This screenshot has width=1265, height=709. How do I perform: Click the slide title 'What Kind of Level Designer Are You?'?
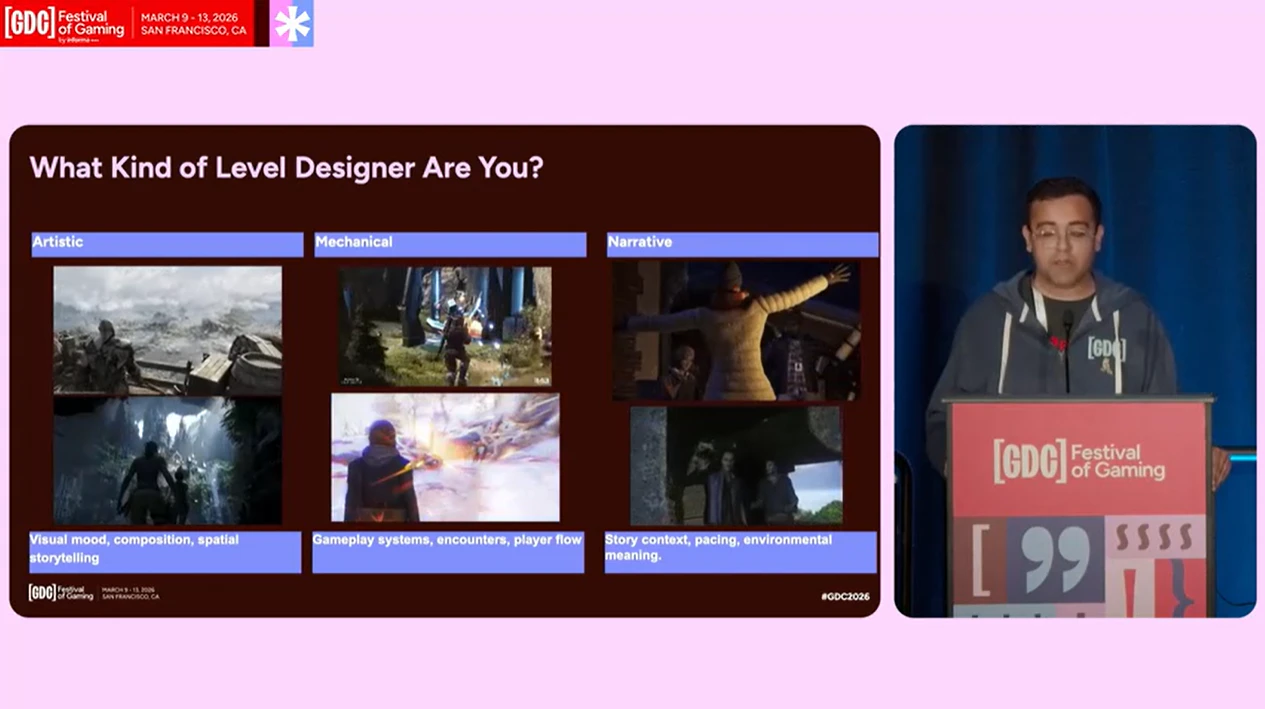pos(287,167)
